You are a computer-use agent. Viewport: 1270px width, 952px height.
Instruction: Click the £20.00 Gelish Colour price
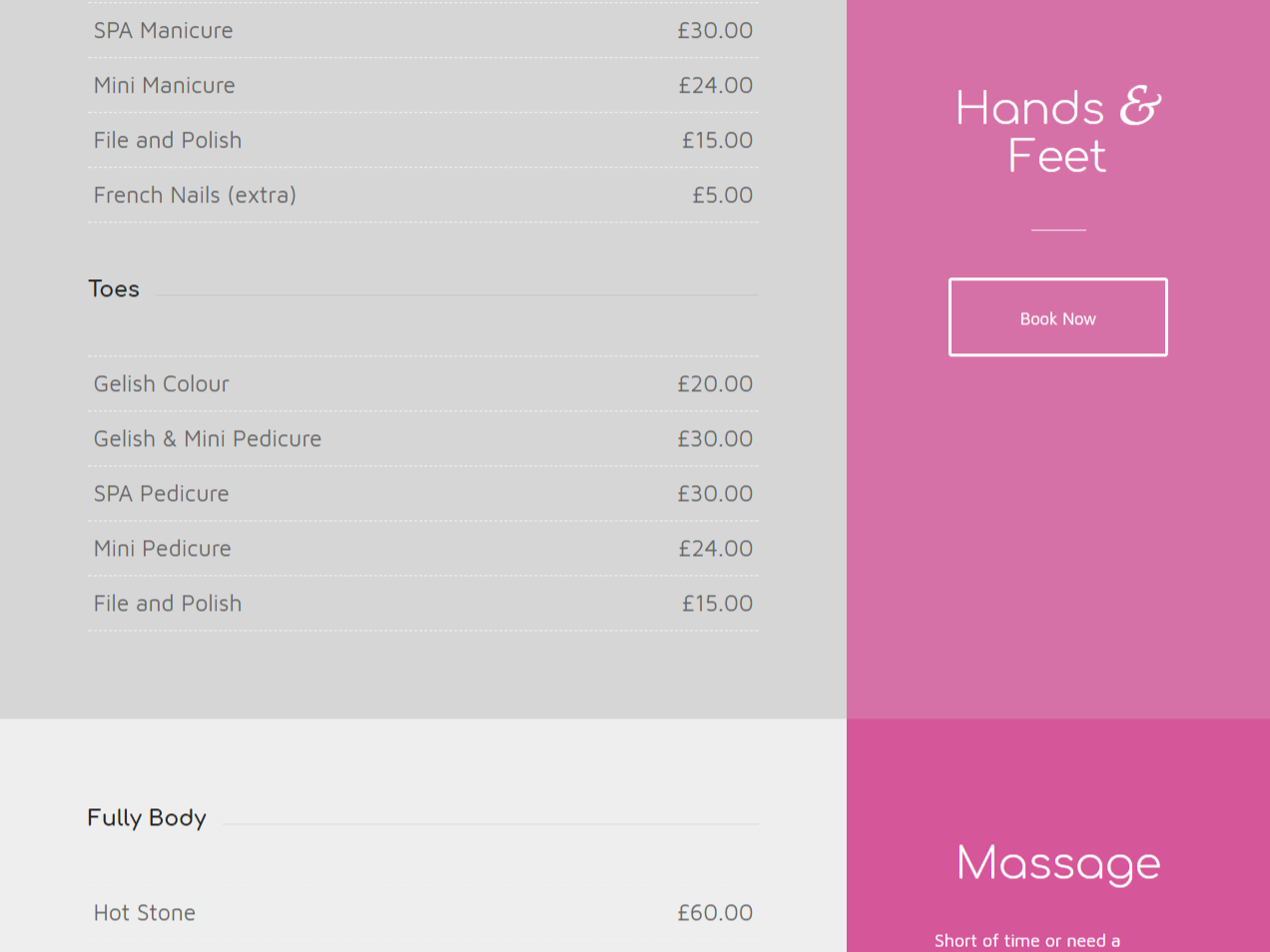click(715, 383)
